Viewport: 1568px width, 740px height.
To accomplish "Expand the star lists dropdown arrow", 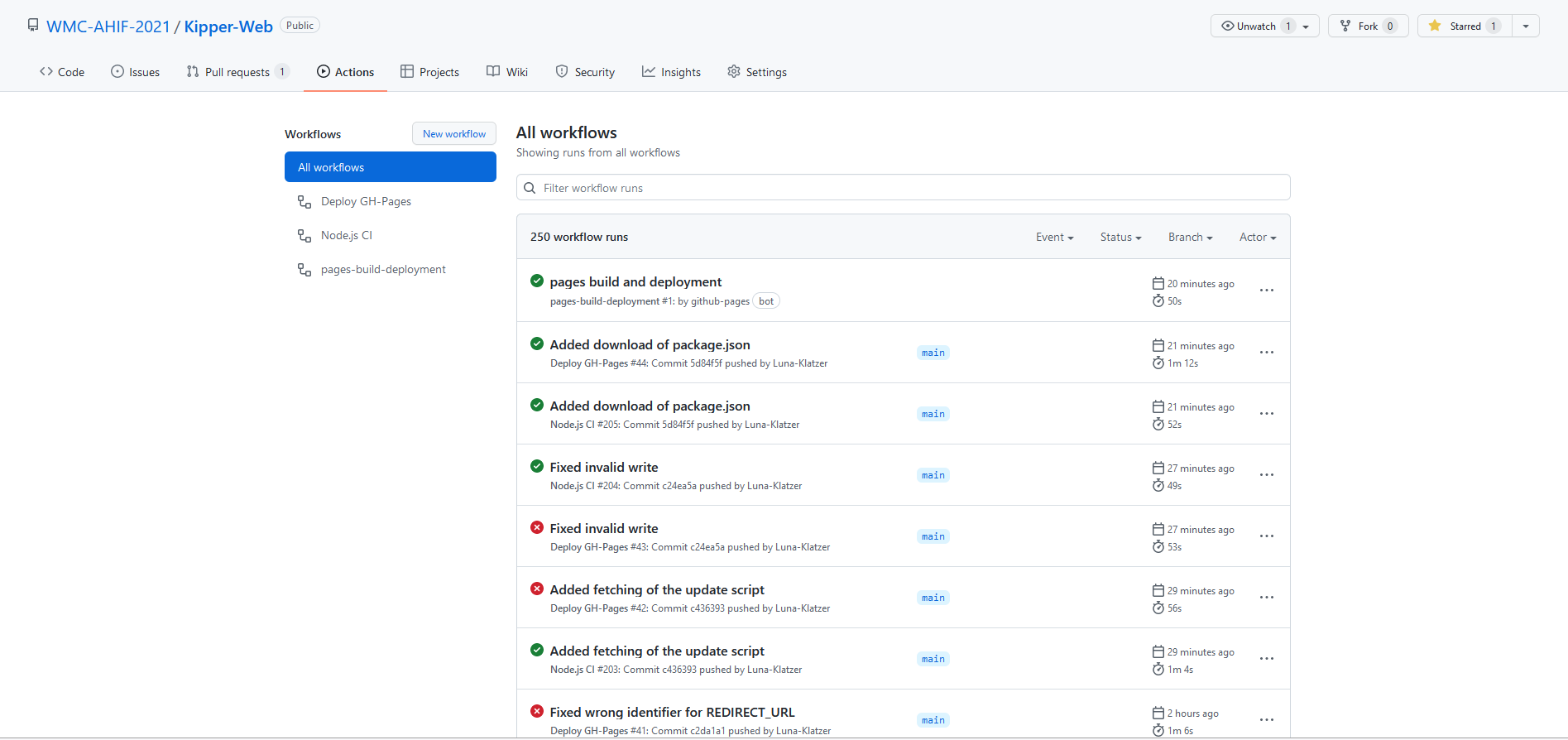I will pos(1526,26).
